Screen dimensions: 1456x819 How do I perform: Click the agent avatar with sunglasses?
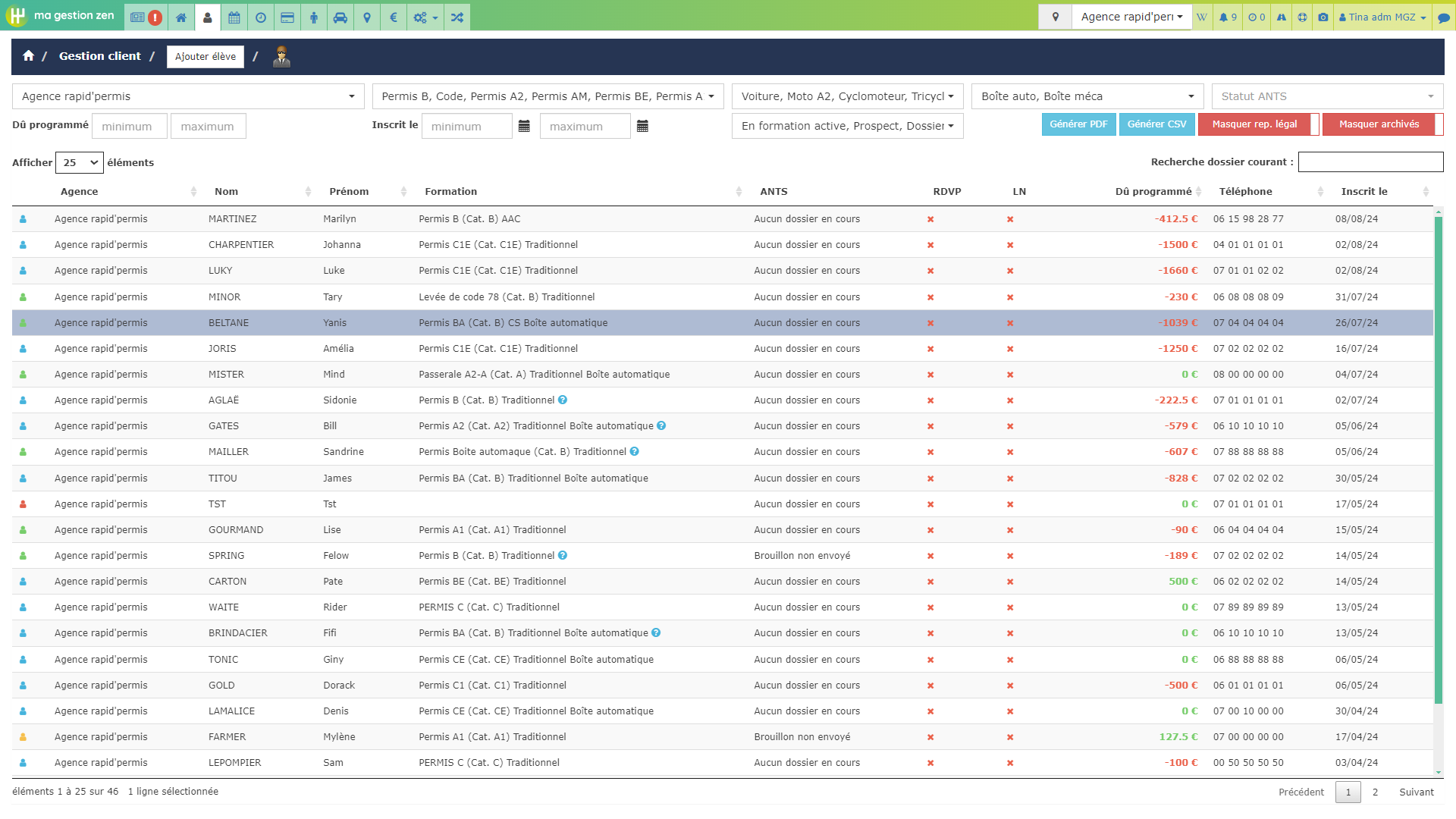click(281, 56)
